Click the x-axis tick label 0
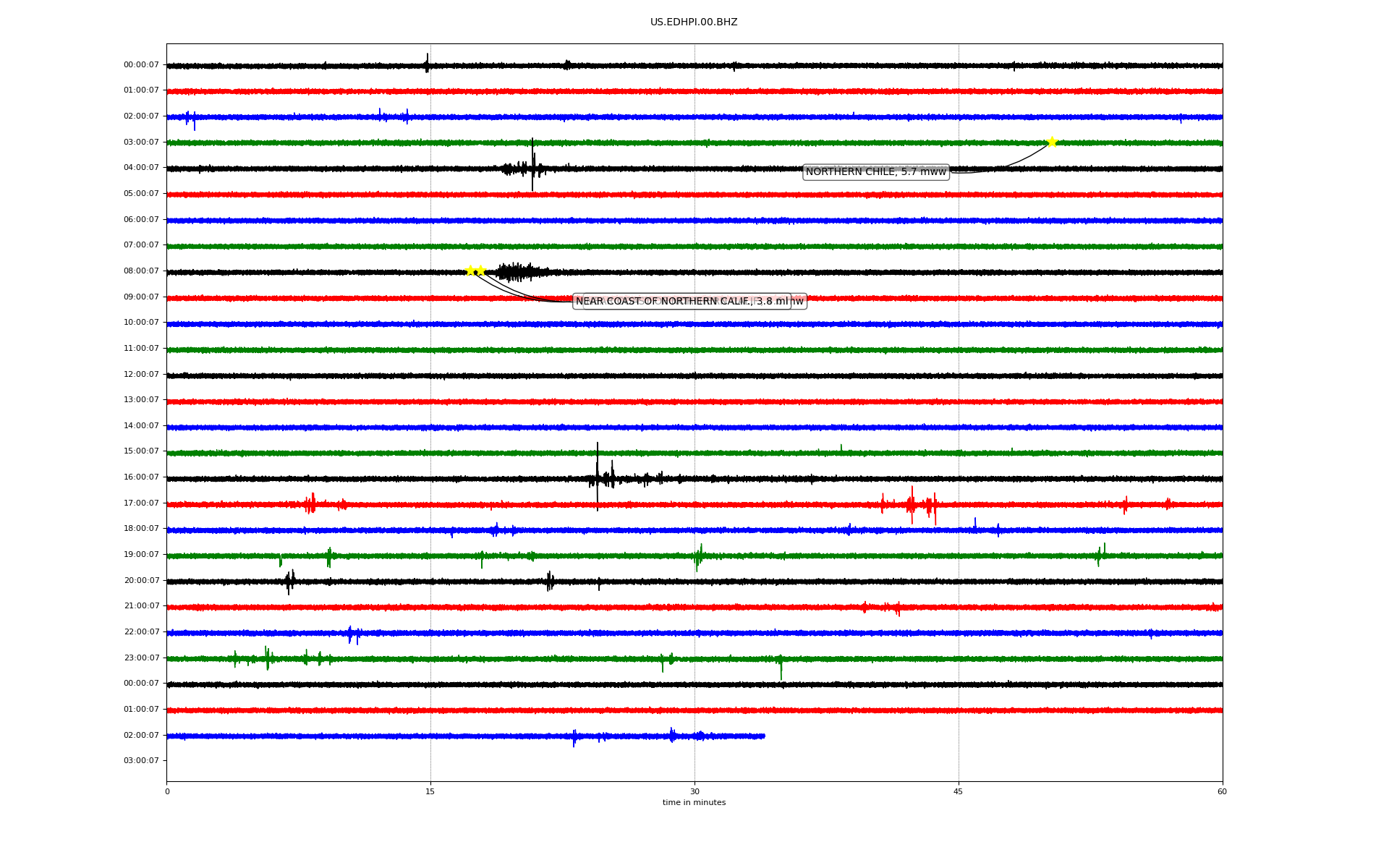The height and width of the screenshot is (868, 1389). [167, 791]
